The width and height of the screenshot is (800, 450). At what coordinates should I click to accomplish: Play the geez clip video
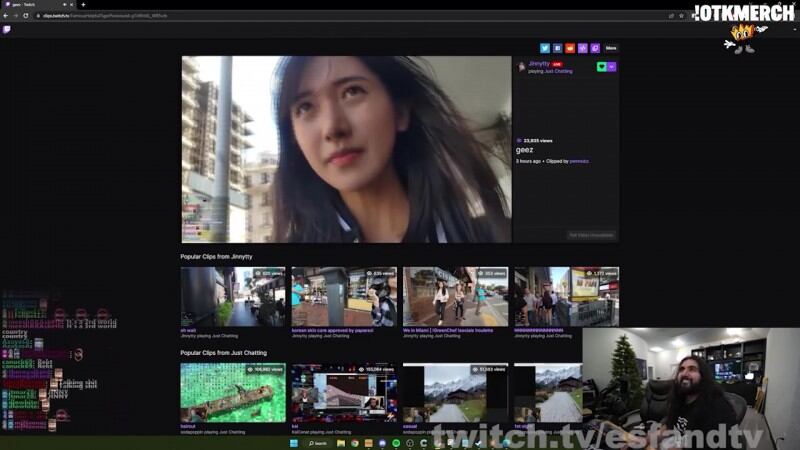(346, 149)
